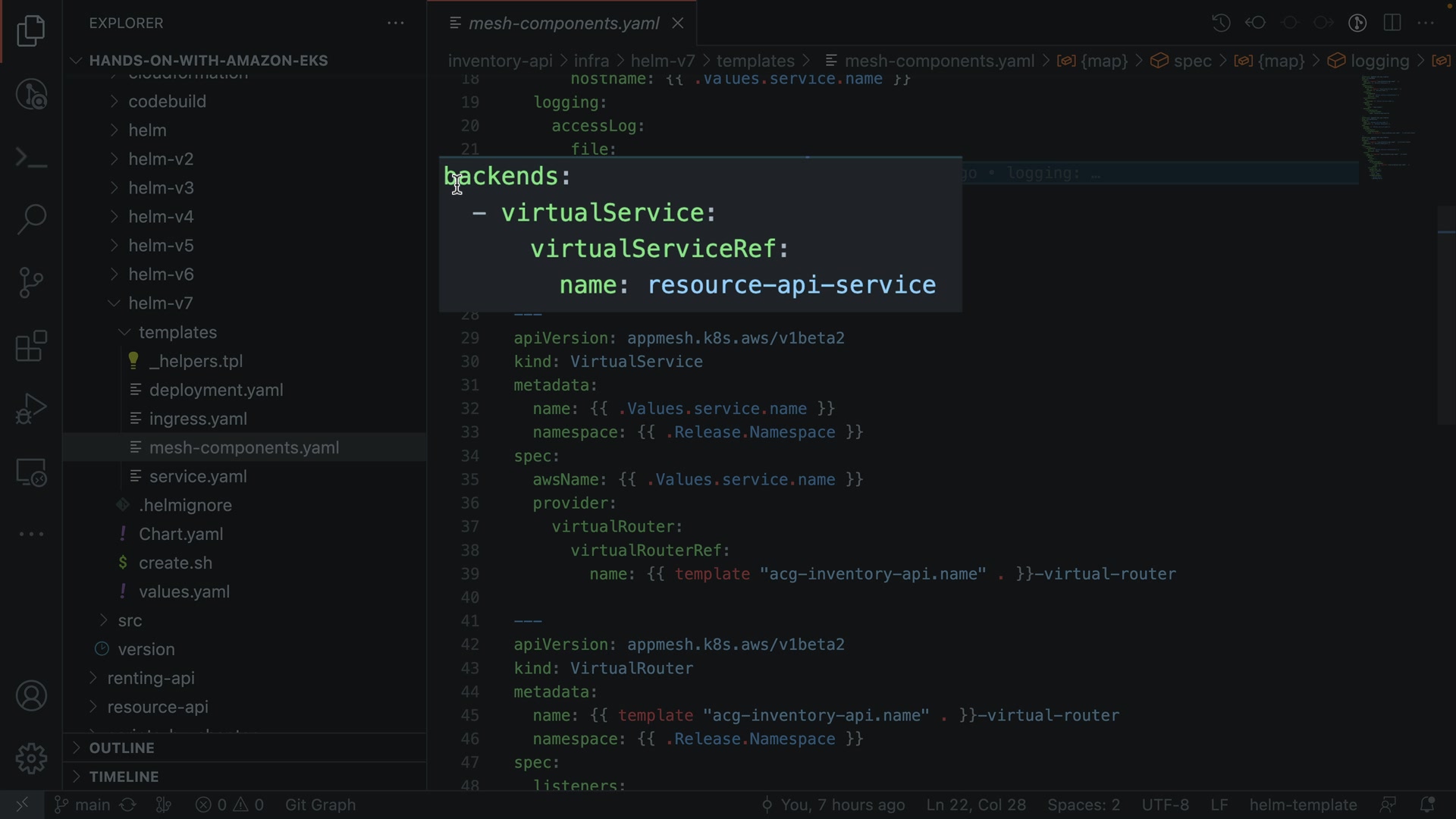
Task: Click Git Graph in status bar
Action: (320, 805)
